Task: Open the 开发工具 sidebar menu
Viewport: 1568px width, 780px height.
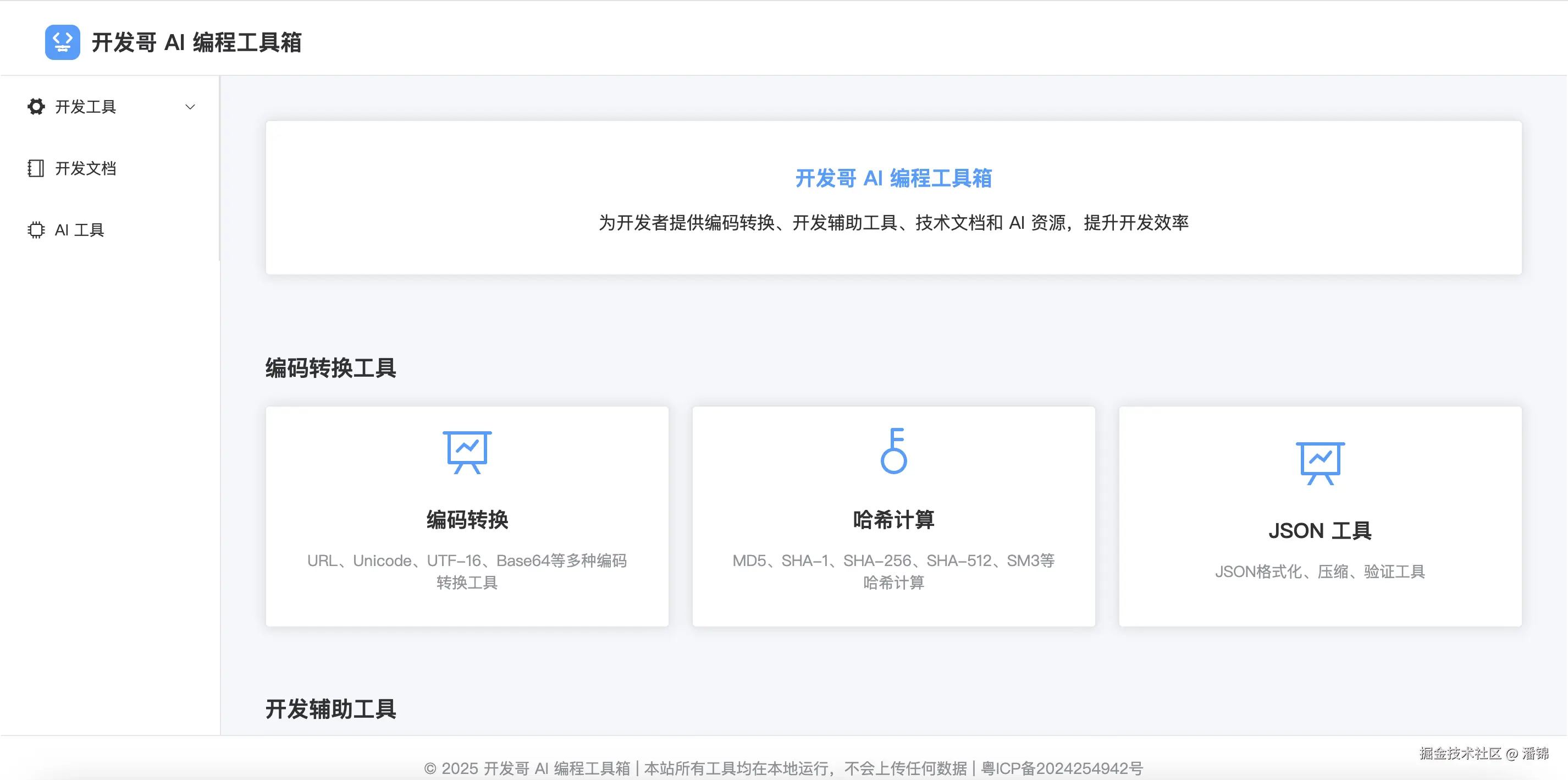Action: pyautogui.click(x=85, y=107)
